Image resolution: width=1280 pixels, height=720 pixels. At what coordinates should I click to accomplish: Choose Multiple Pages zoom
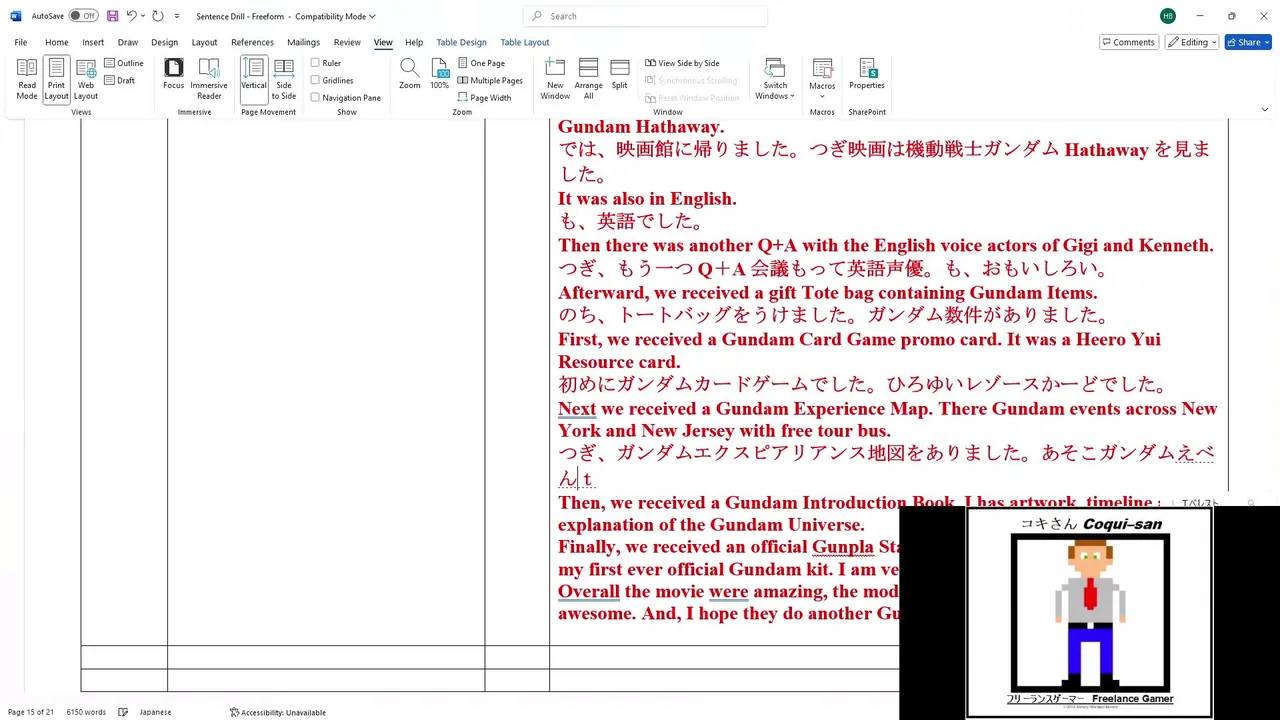490,80
